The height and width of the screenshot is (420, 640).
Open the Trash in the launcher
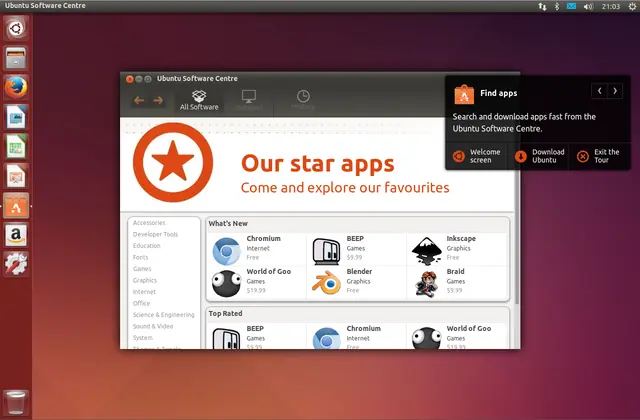[x=16, y=402]
